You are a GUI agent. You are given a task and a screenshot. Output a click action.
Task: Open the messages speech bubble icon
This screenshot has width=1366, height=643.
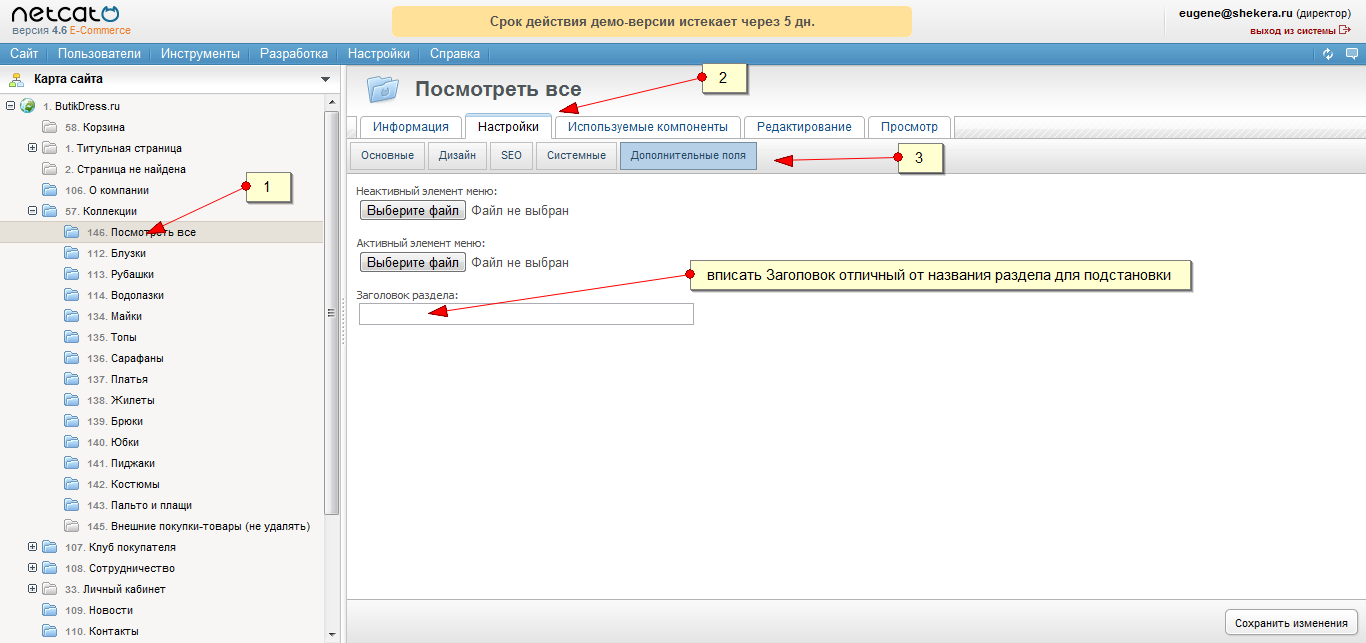click(1351, 54)
